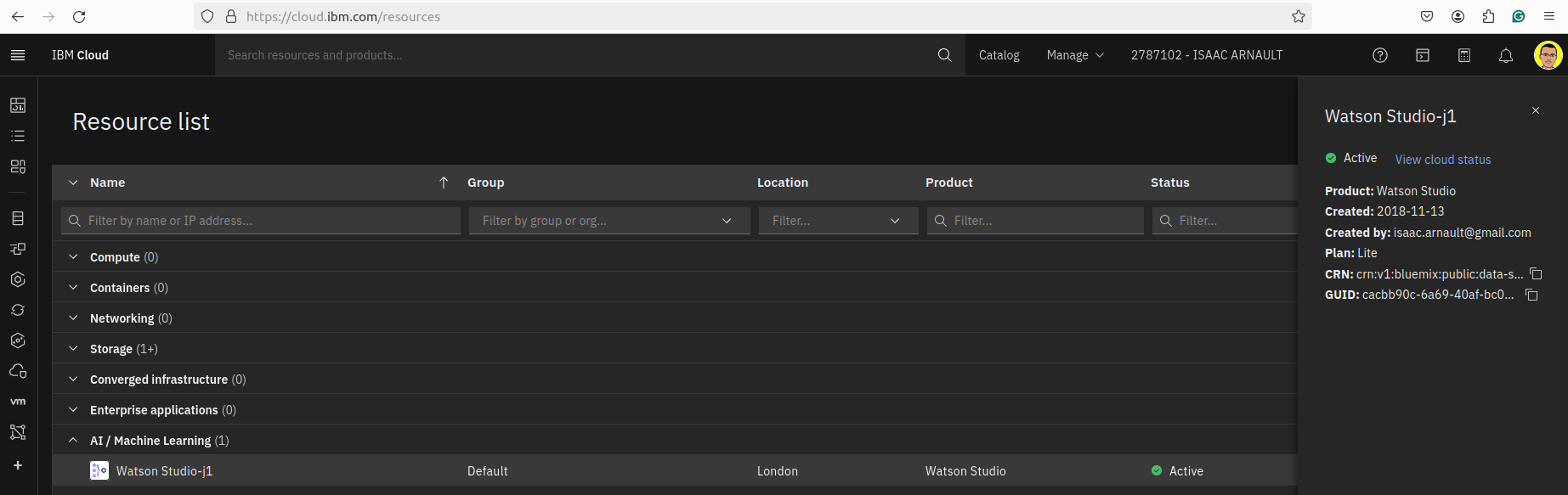This screenshot has height=495, width=1568.
Task: Click the Product column header
Action: click(949, 183)
